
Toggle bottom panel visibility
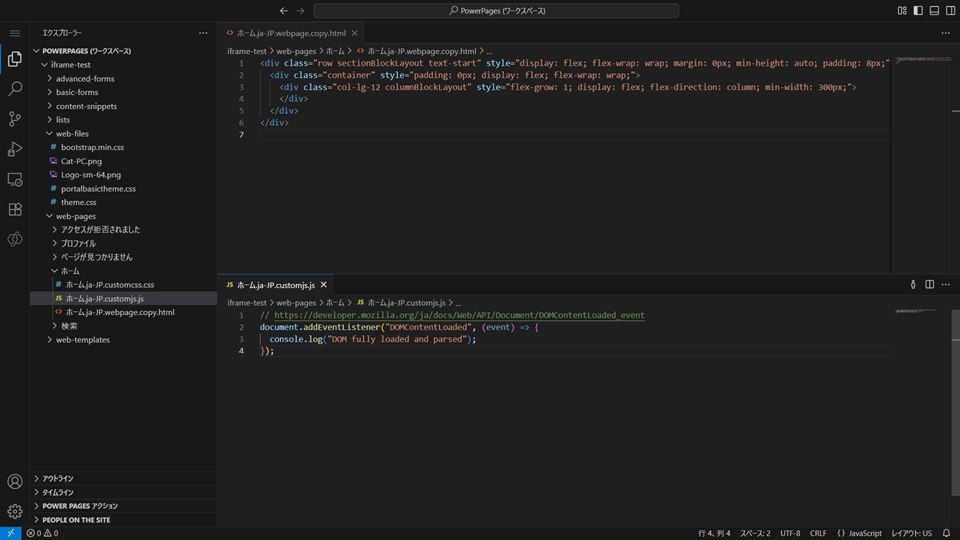tap(934, 10)
